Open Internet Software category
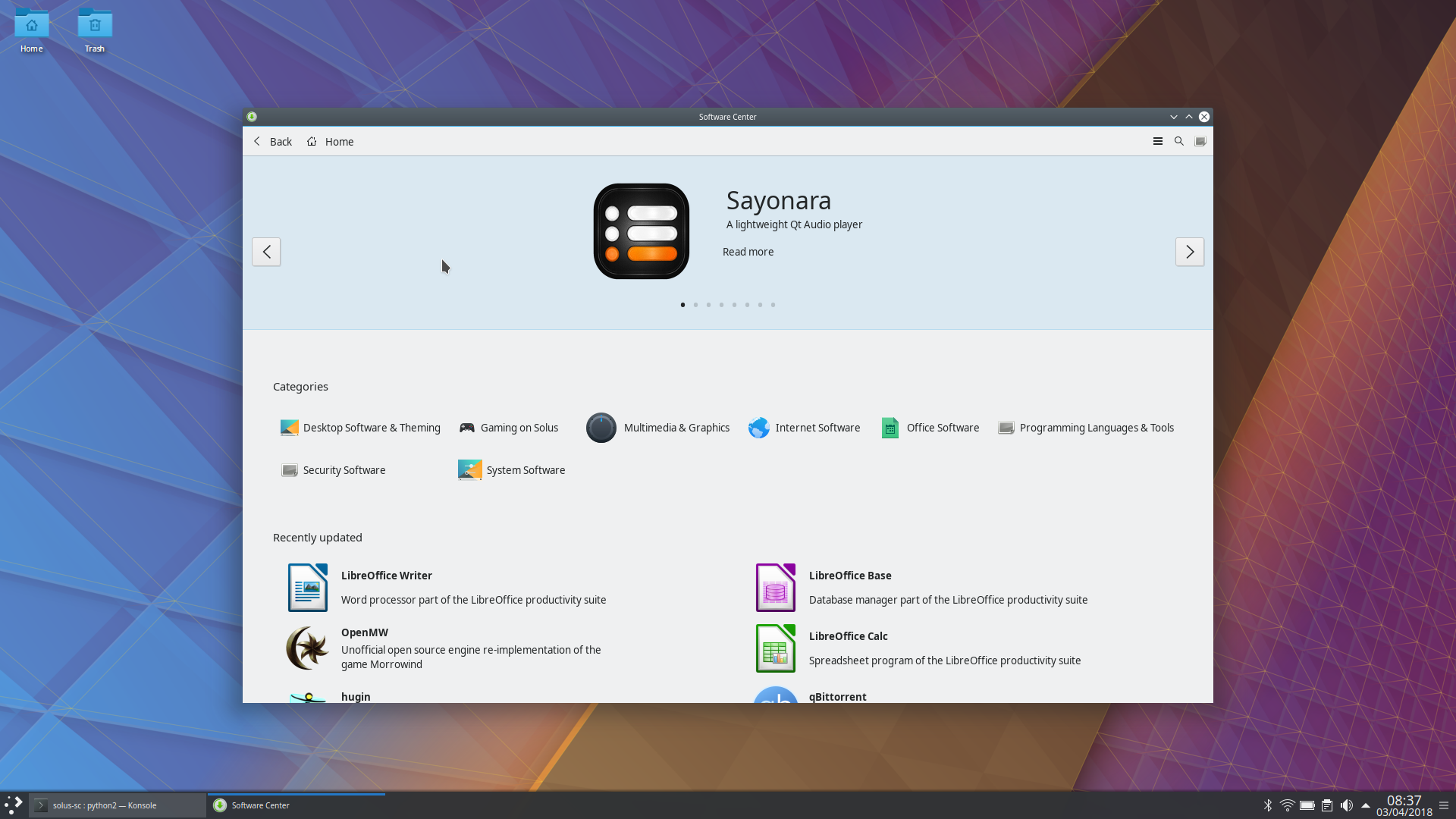Image resolution: width=1456 pixels, height=819 pixels. [804, 428]
